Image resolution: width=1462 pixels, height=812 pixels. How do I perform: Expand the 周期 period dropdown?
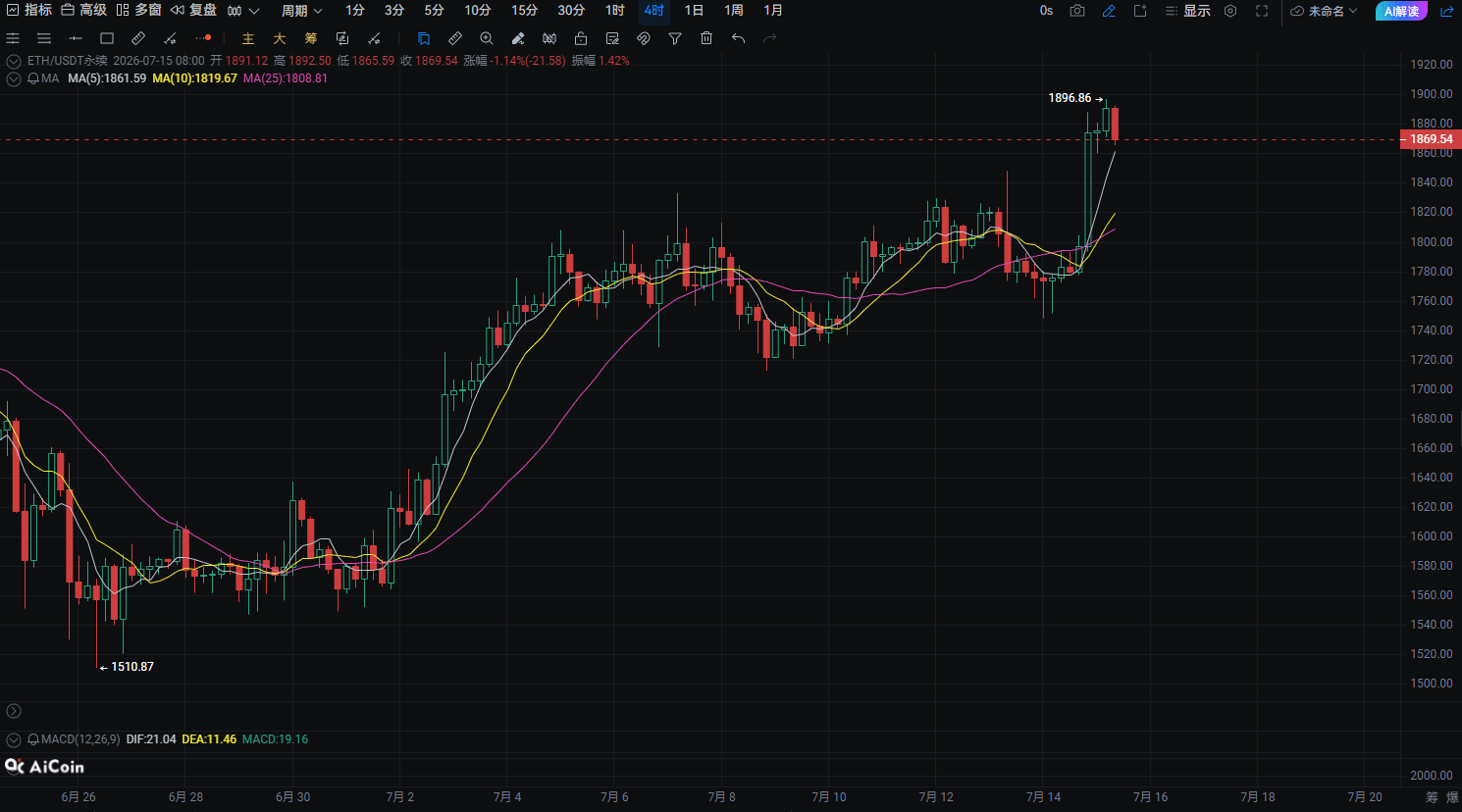tap(301, 11)
